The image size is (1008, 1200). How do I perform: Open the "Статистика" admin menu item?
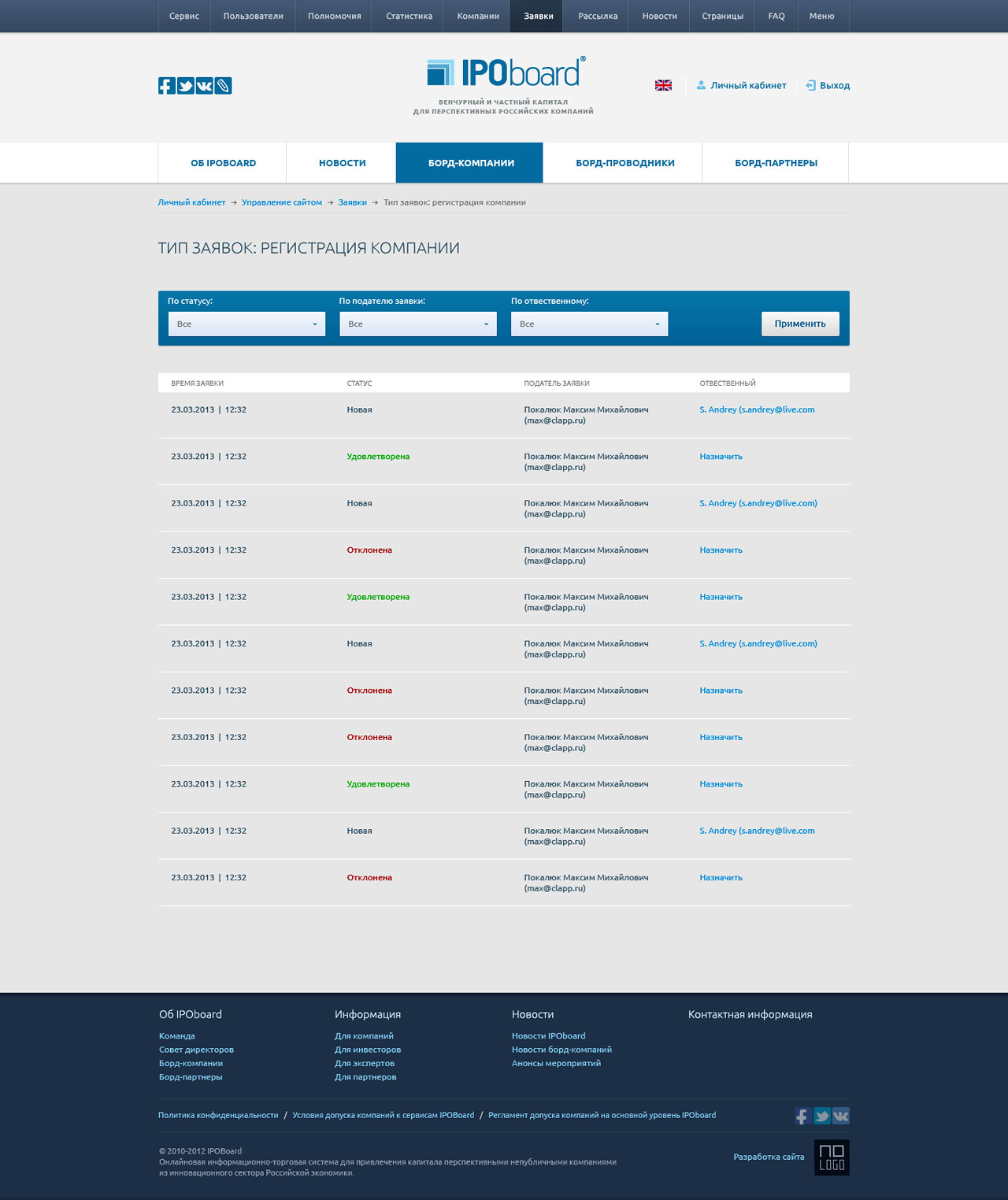pos(409,17)
